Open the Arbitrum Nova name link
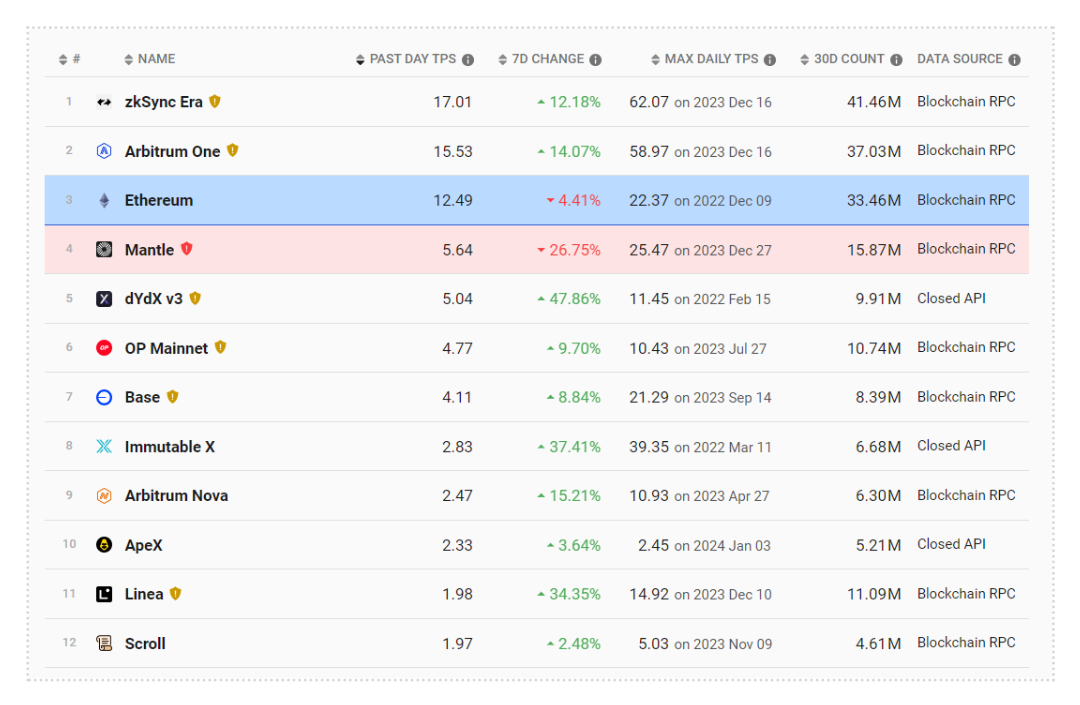This screenshot has width=1080, height=705. click(176, 496)
